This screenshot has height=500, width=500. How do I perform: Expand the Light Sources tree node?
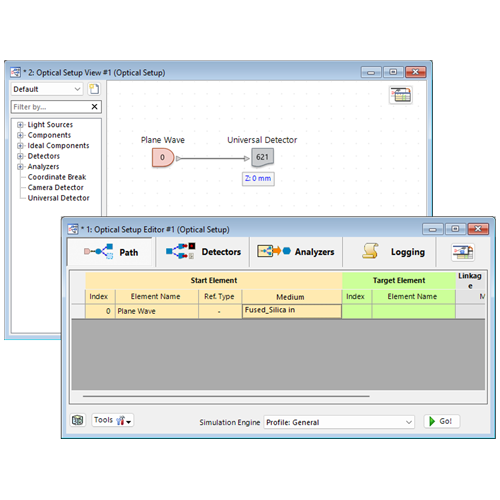20,125
